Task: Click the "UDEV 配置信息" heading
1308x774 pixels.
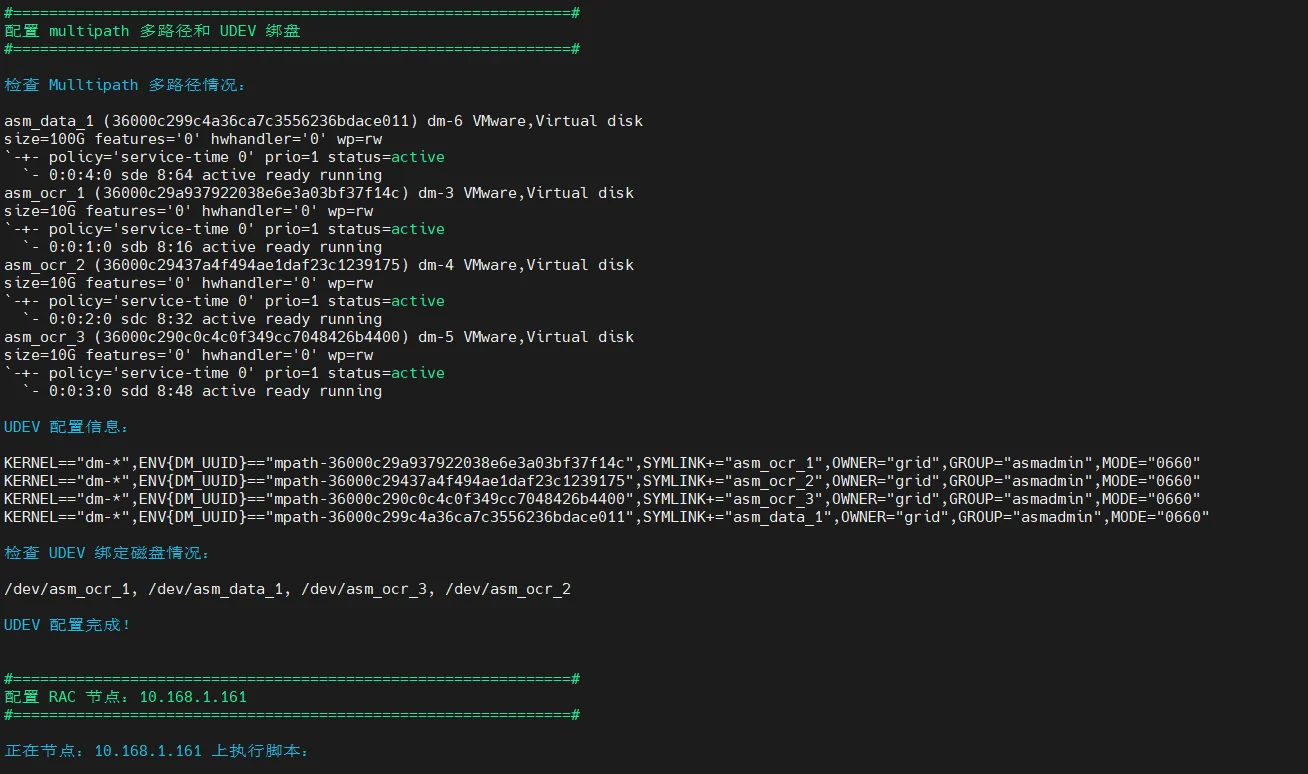Action: click(66, 427)
